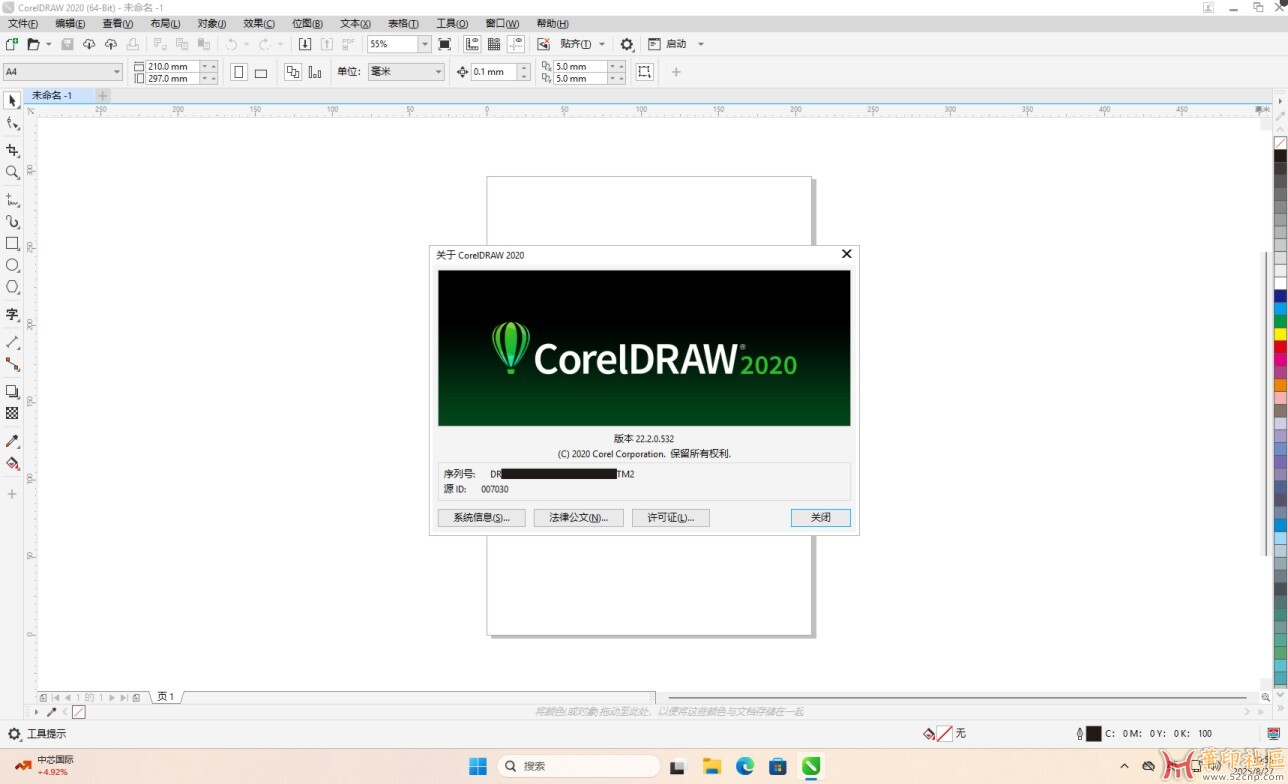Viewport: 1288px width, 784px height.
Task: Select the Zoom tool magnifier
Action: (x=12, y=172)
